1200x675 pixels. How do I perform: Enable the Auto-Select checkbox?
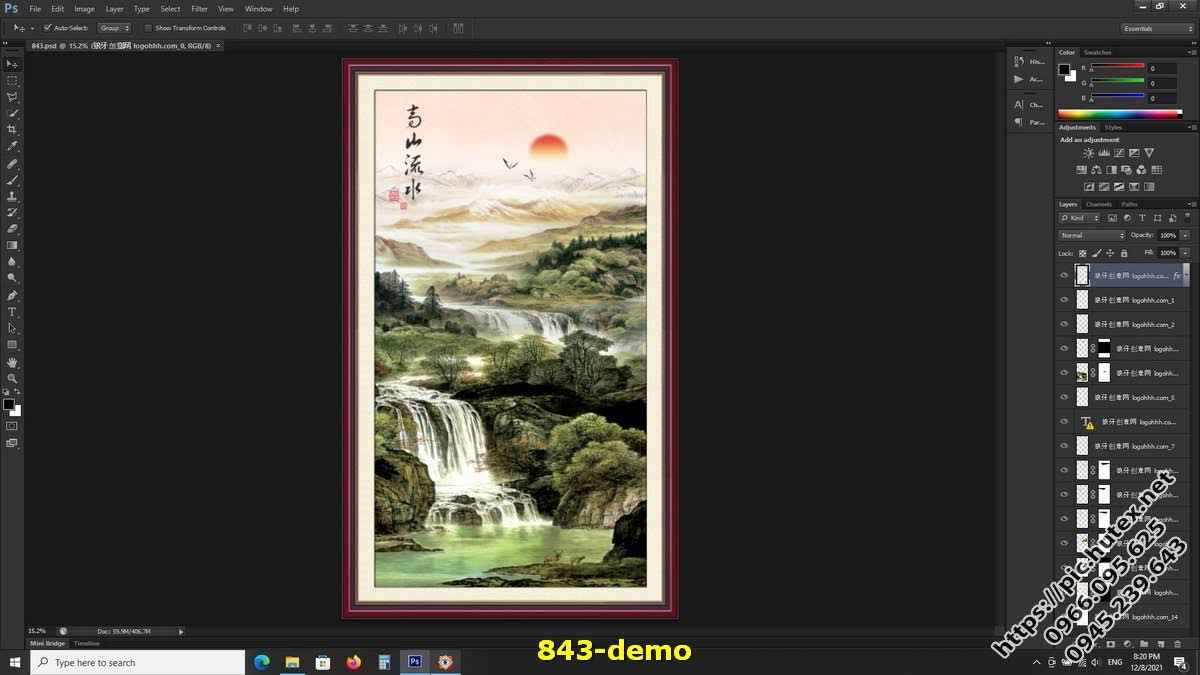click(x=47, y=28)
